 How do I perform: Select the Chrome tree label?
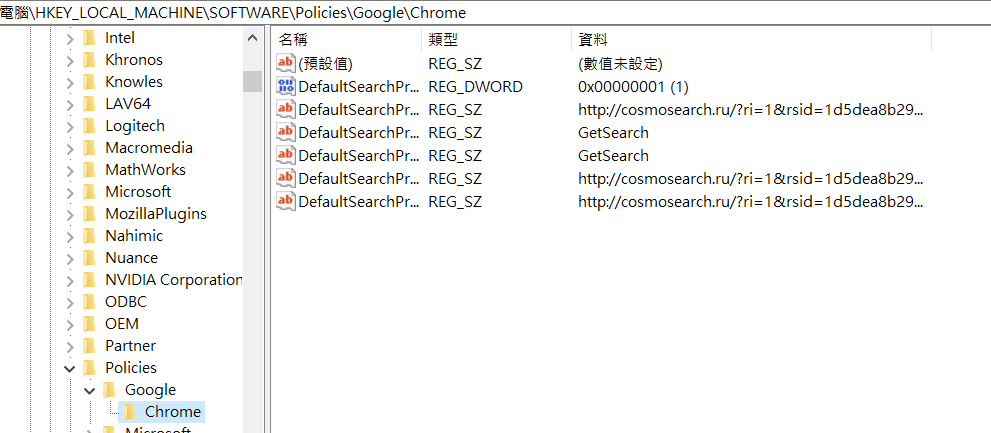173,412
